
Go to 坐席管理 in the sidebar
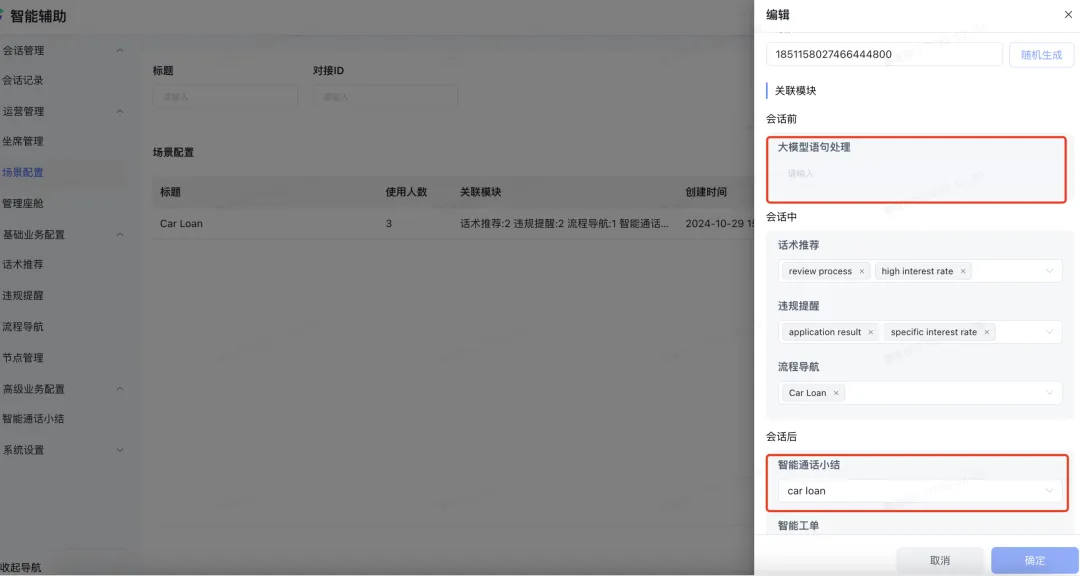[23, 142]
